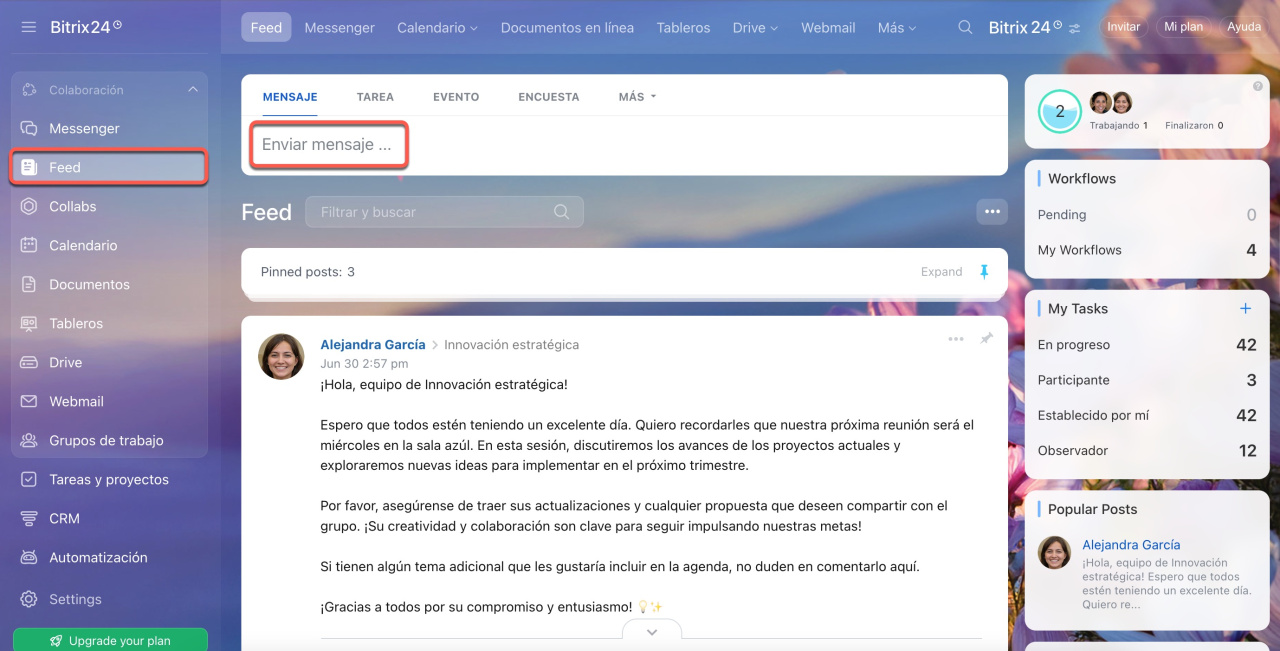Select Feed in the left sidebar
The height and width of the screenshot is (651, 1280).
(x=109, y=167)
